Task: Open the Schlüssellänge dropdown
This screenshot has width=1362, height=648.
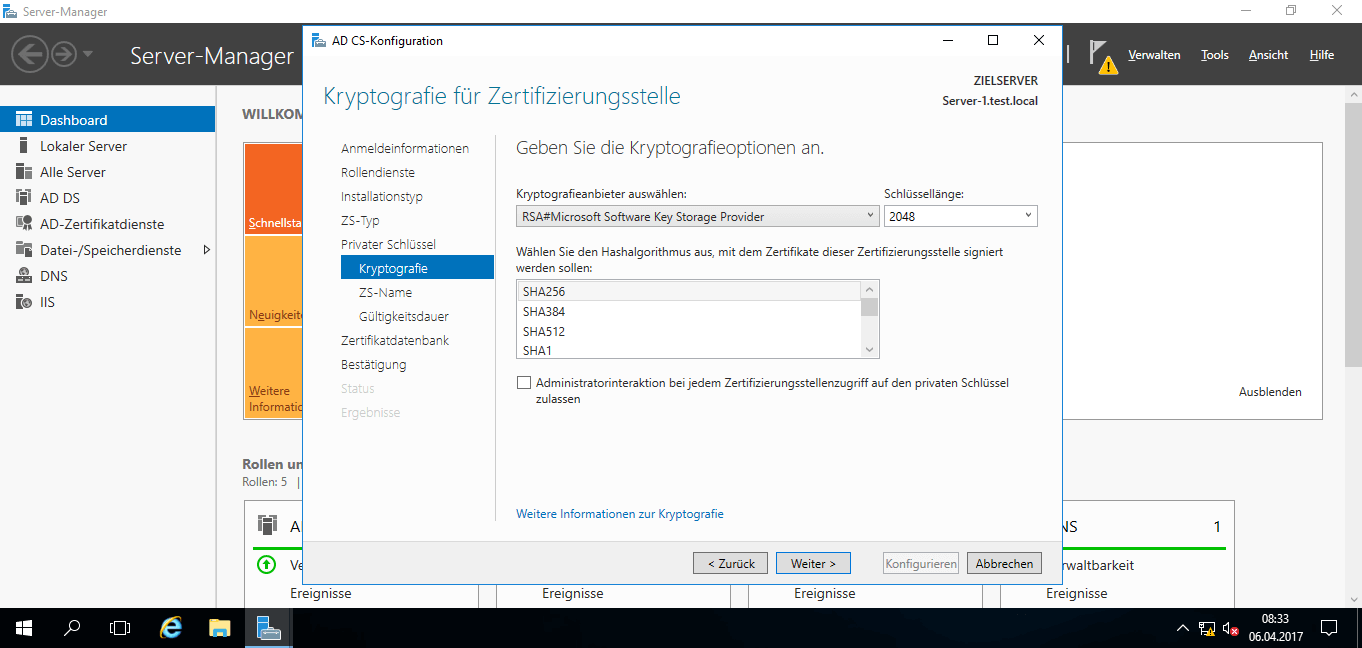Action: pos(961,216)
